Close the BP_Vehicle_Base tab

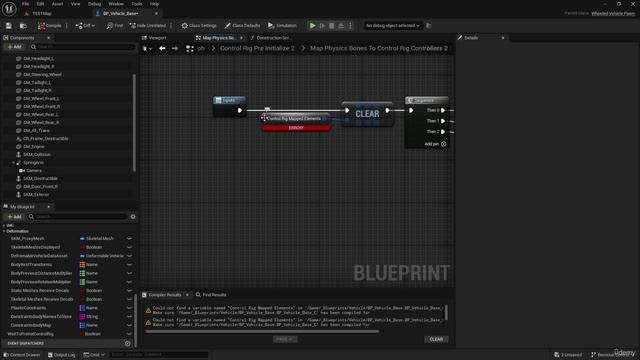[156, 13]
